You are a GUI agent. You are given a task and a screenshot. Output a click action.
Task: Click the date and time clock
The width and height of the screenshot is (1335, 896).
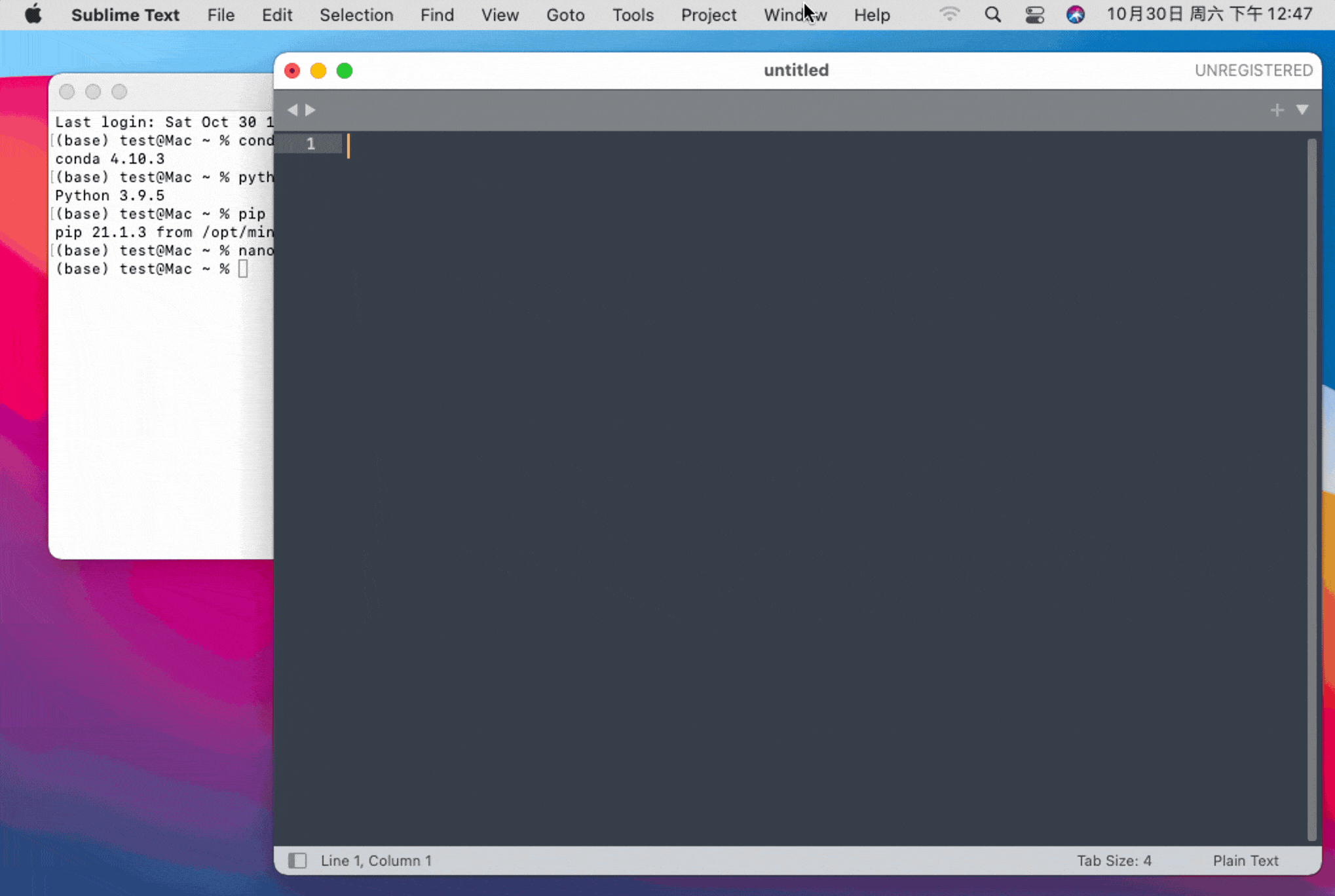1209,14
